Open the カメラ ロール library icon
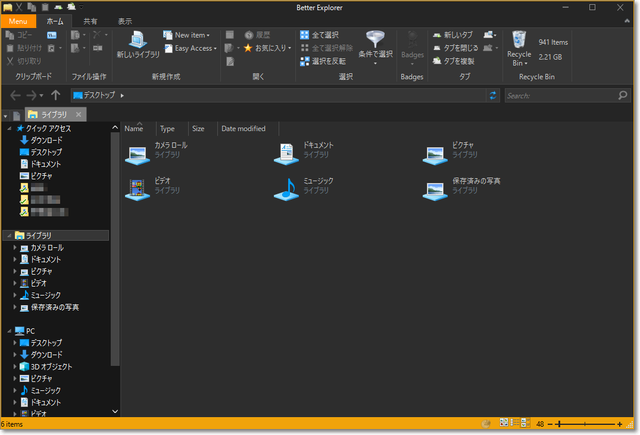The width and height of the screenshot is (640, 435). 136,152
